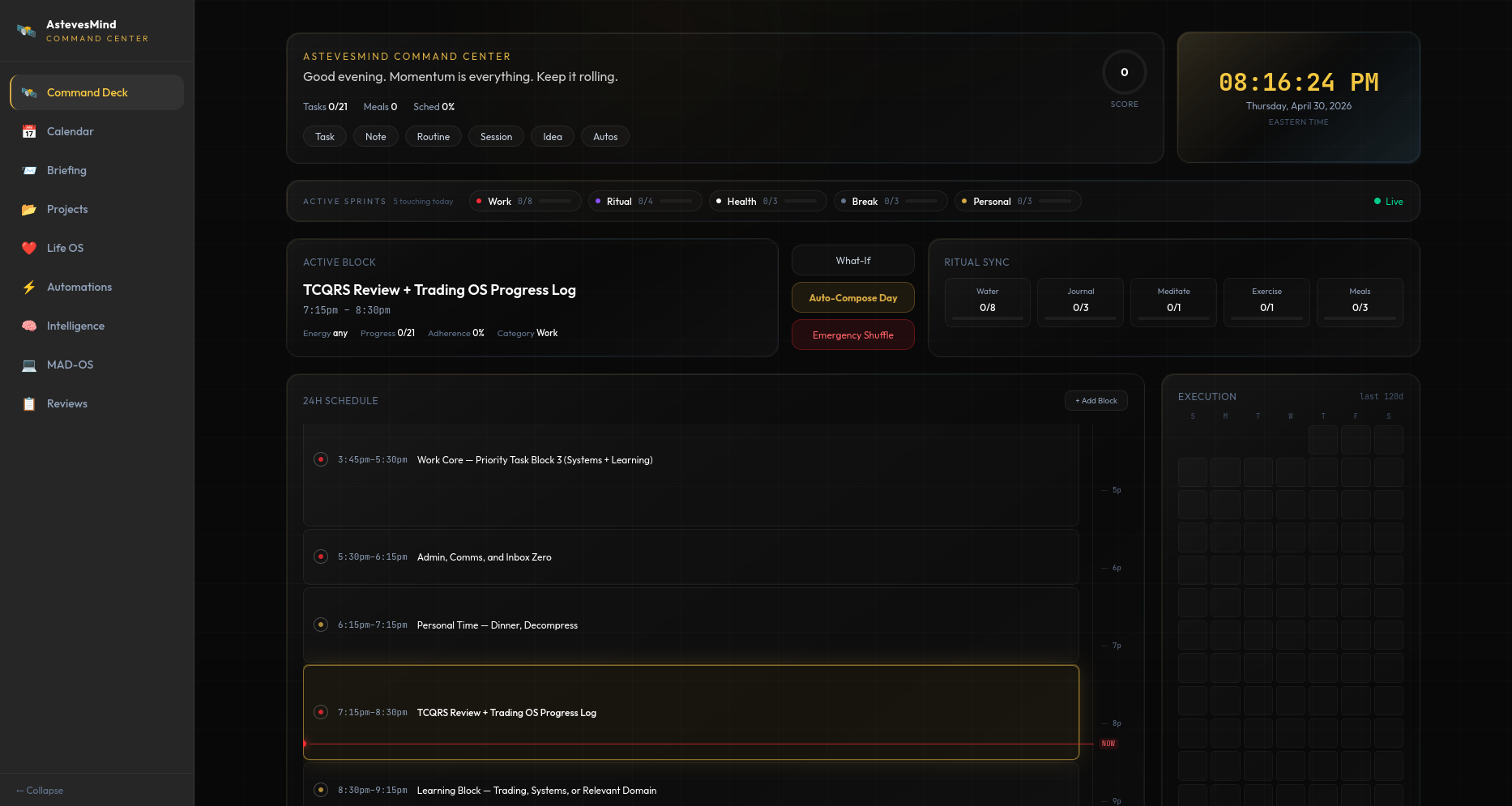1512x806 pixels.
Task: Click the Add Block button
Action: [x=1096, y=401]
